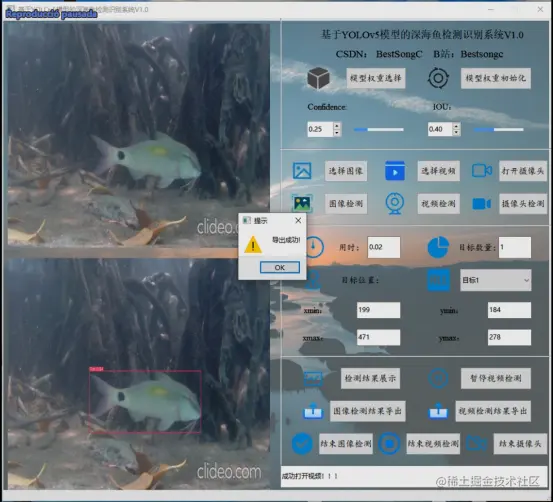554x502 pixels.
Task: Click the circular model initialization icon
Action: (438, 78)
